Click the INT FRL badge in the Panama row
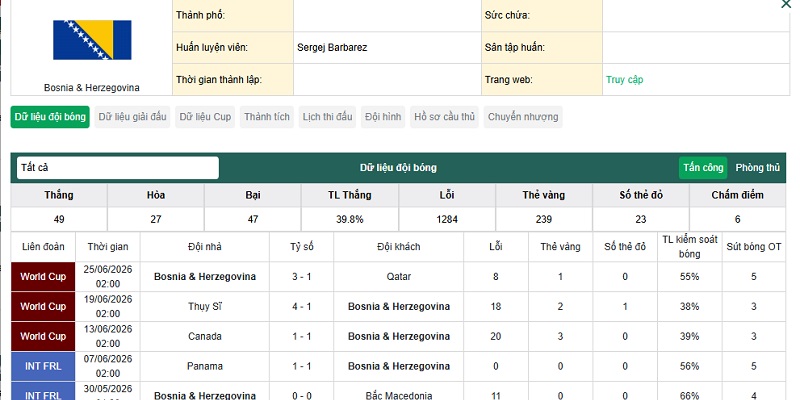This screenshot has height=400, width=800. point(43,366)
